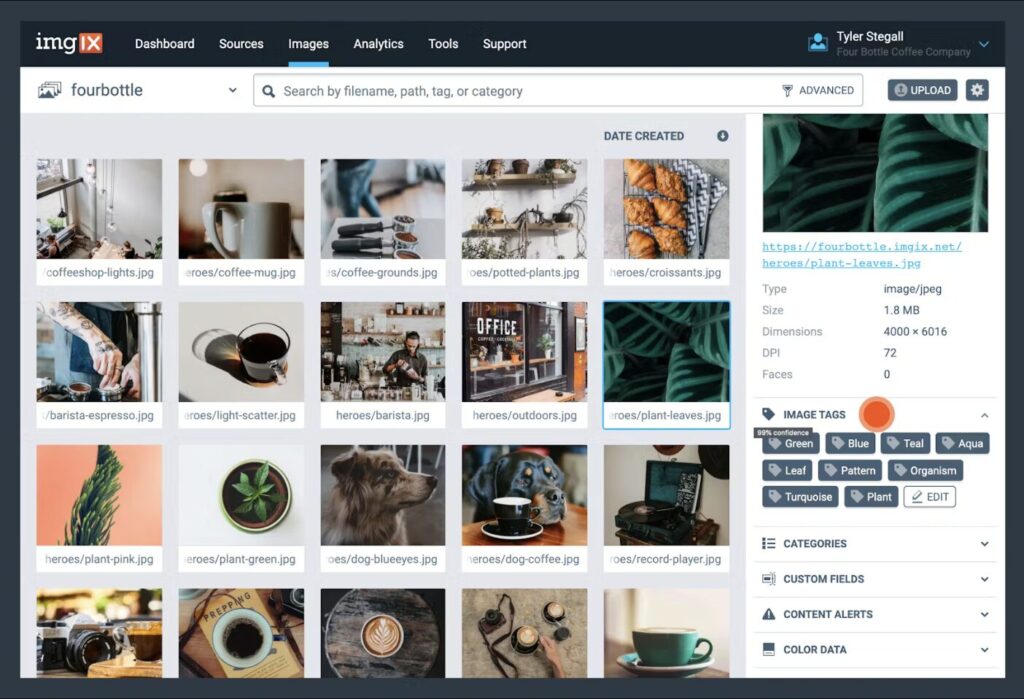Click the search magnifier icon
The height and width of the screenshot is (699, 1024).
pyautogui.click(x=268, y=91)
